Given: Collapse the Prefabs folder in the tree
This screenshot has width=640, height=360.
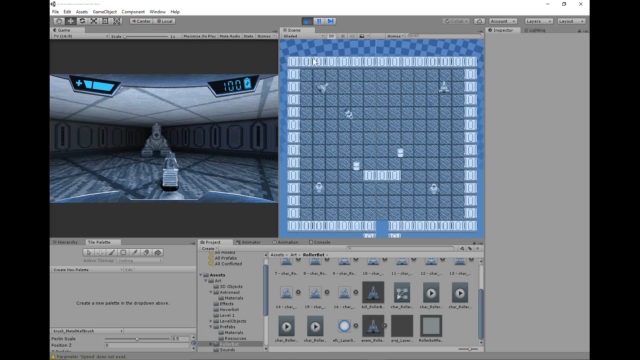Looking at the screenshot, I should 211,327.
